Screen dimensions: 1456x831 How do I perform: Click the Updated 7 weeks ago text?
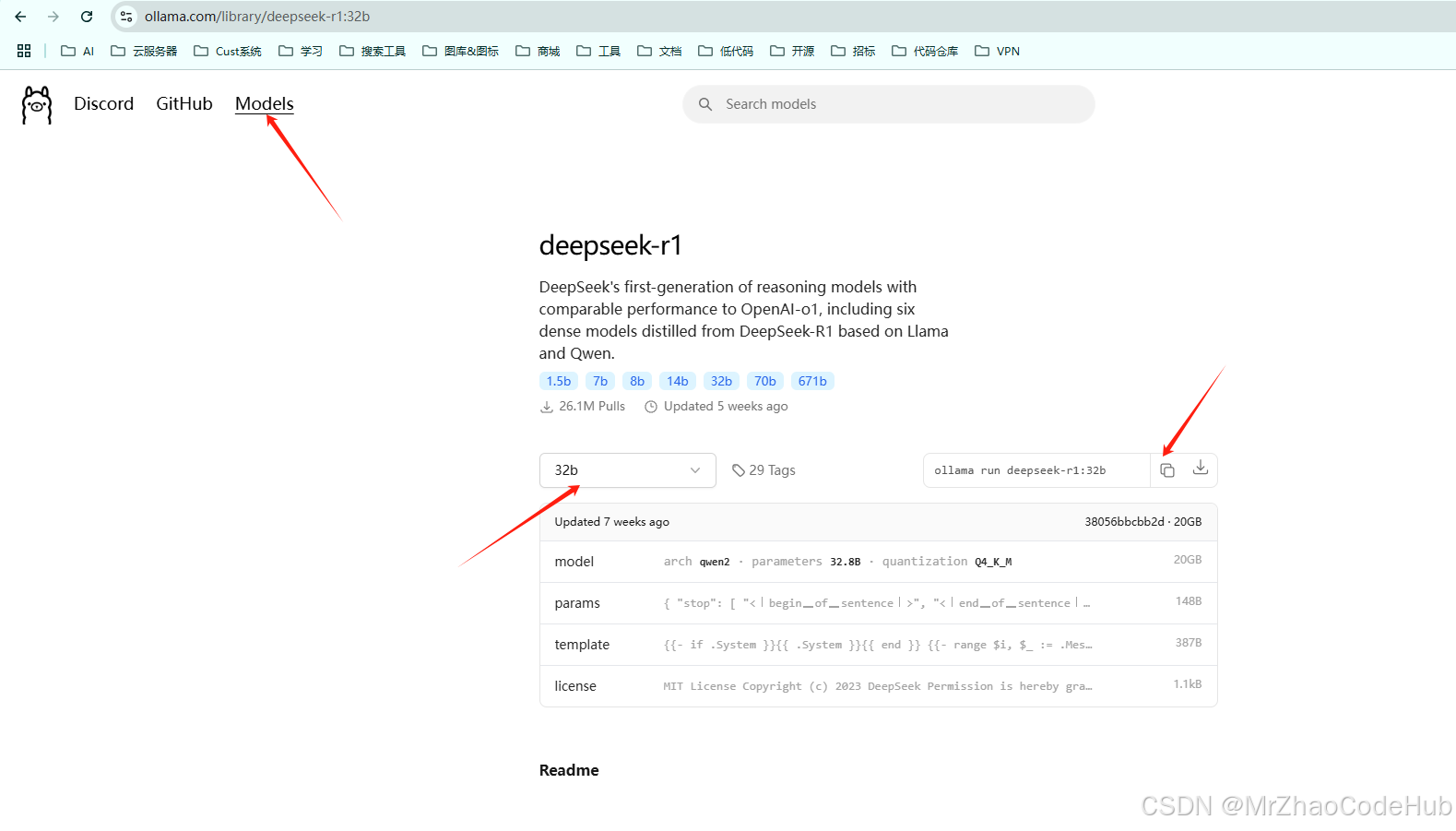(x=612, y=522)
